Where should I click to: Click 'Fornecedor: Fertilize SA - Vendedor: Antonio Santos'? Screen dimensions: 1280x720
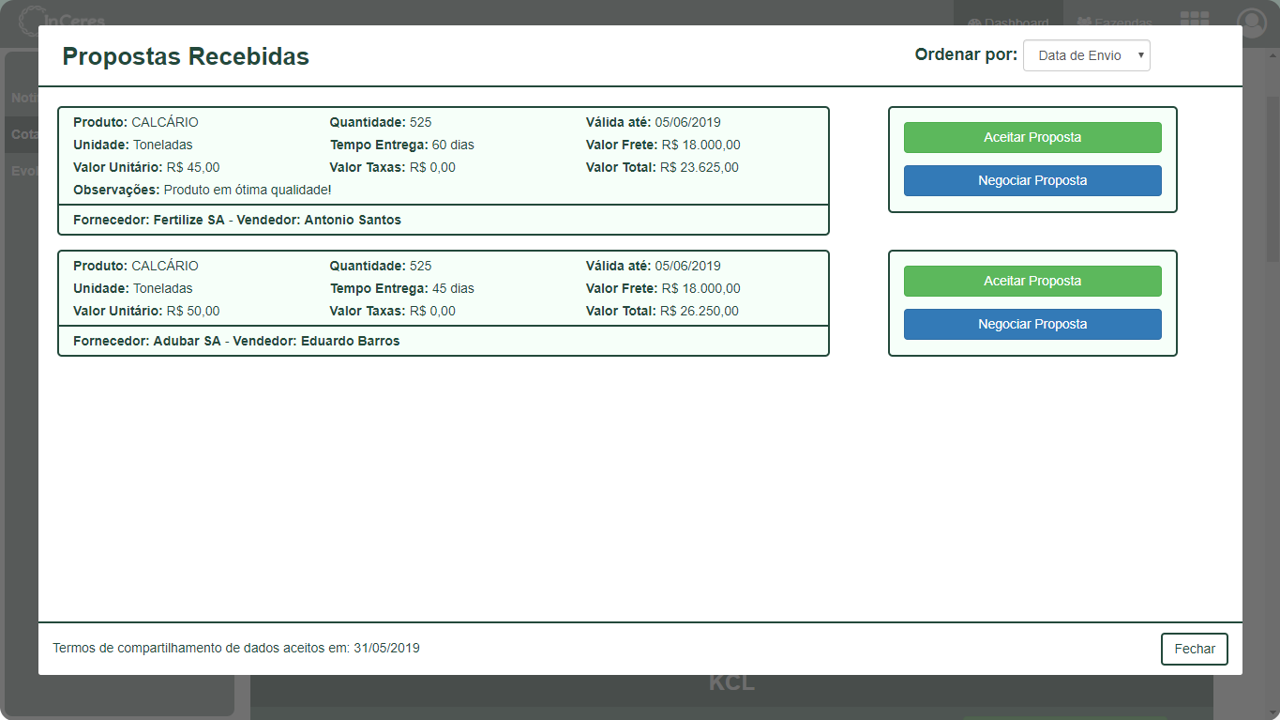(237, 220)
